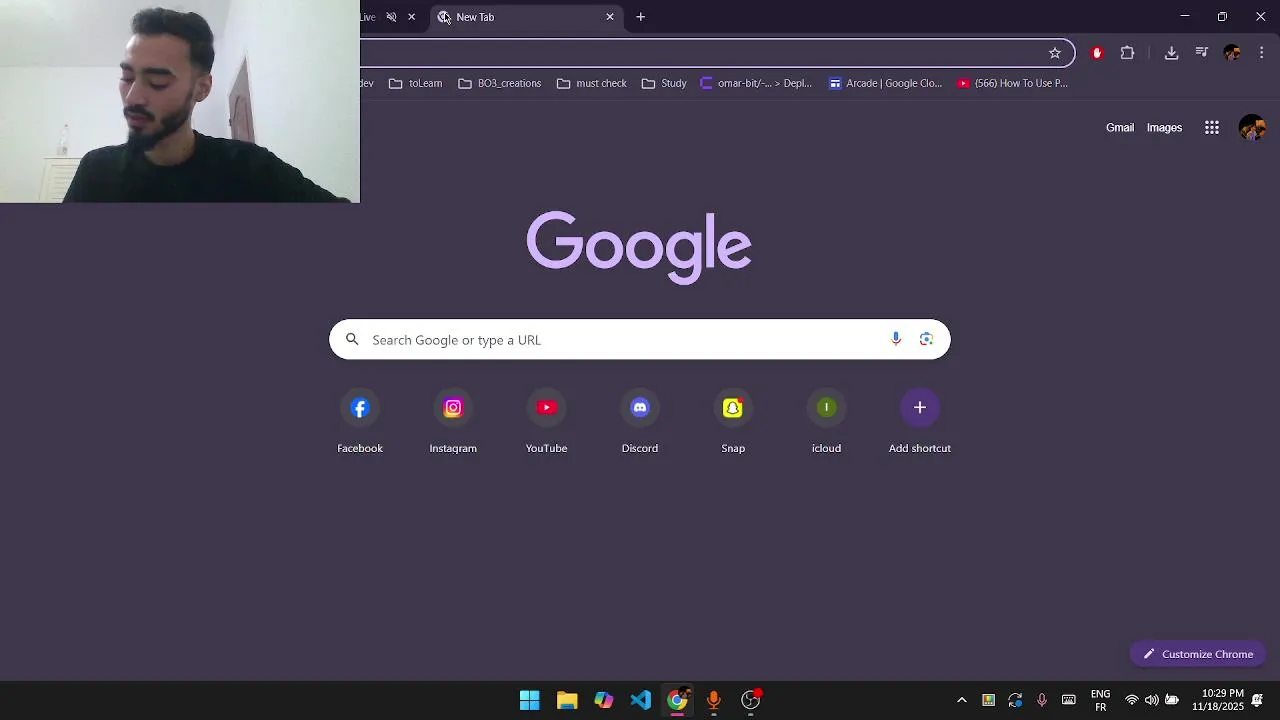Click the Google Chrome taskbar icon
This screenshot has width=1280, height=720.
[678, 700]
